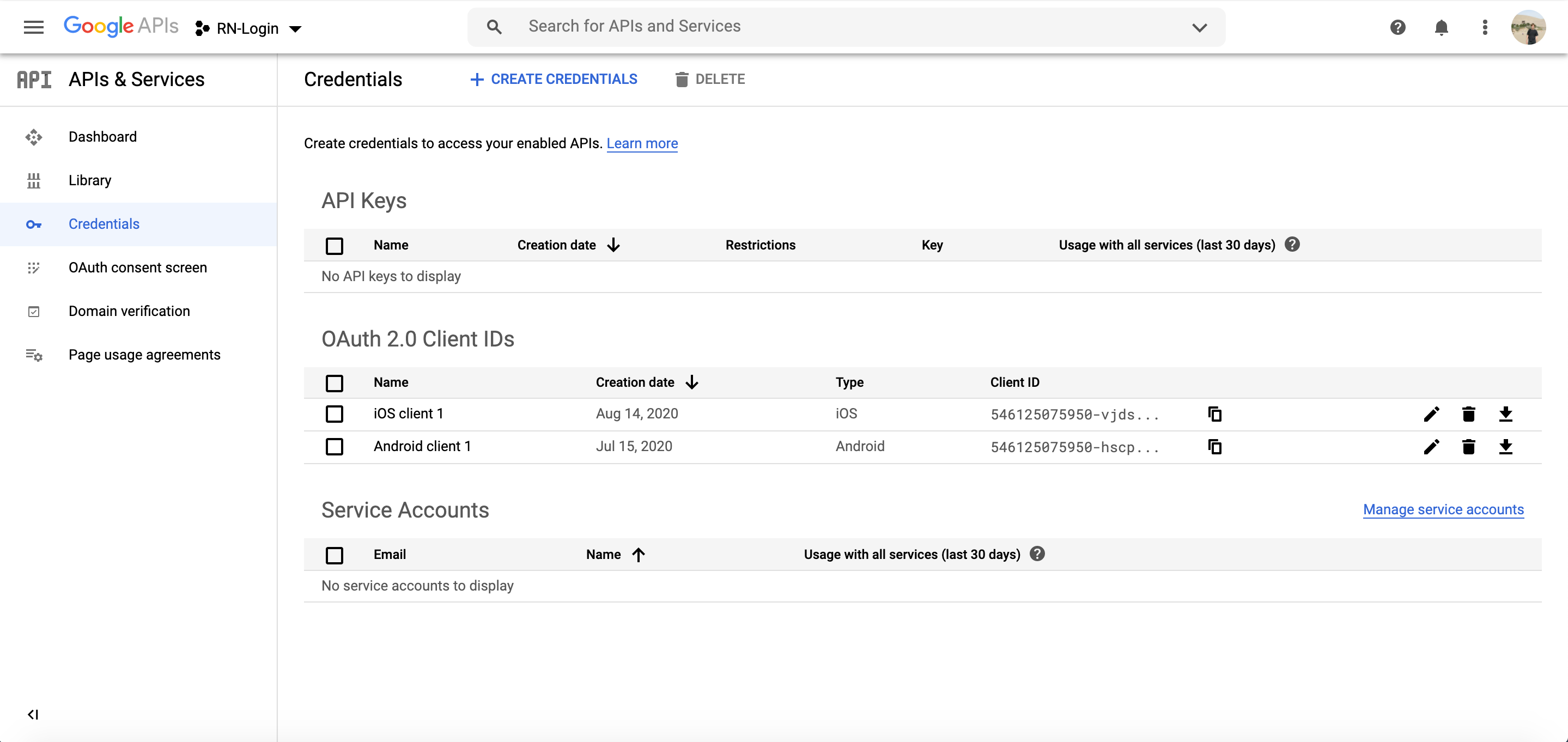Sort OAuth clients by Creation date
Viewport: 1568px width, 742px height.
tap(647, 382)
